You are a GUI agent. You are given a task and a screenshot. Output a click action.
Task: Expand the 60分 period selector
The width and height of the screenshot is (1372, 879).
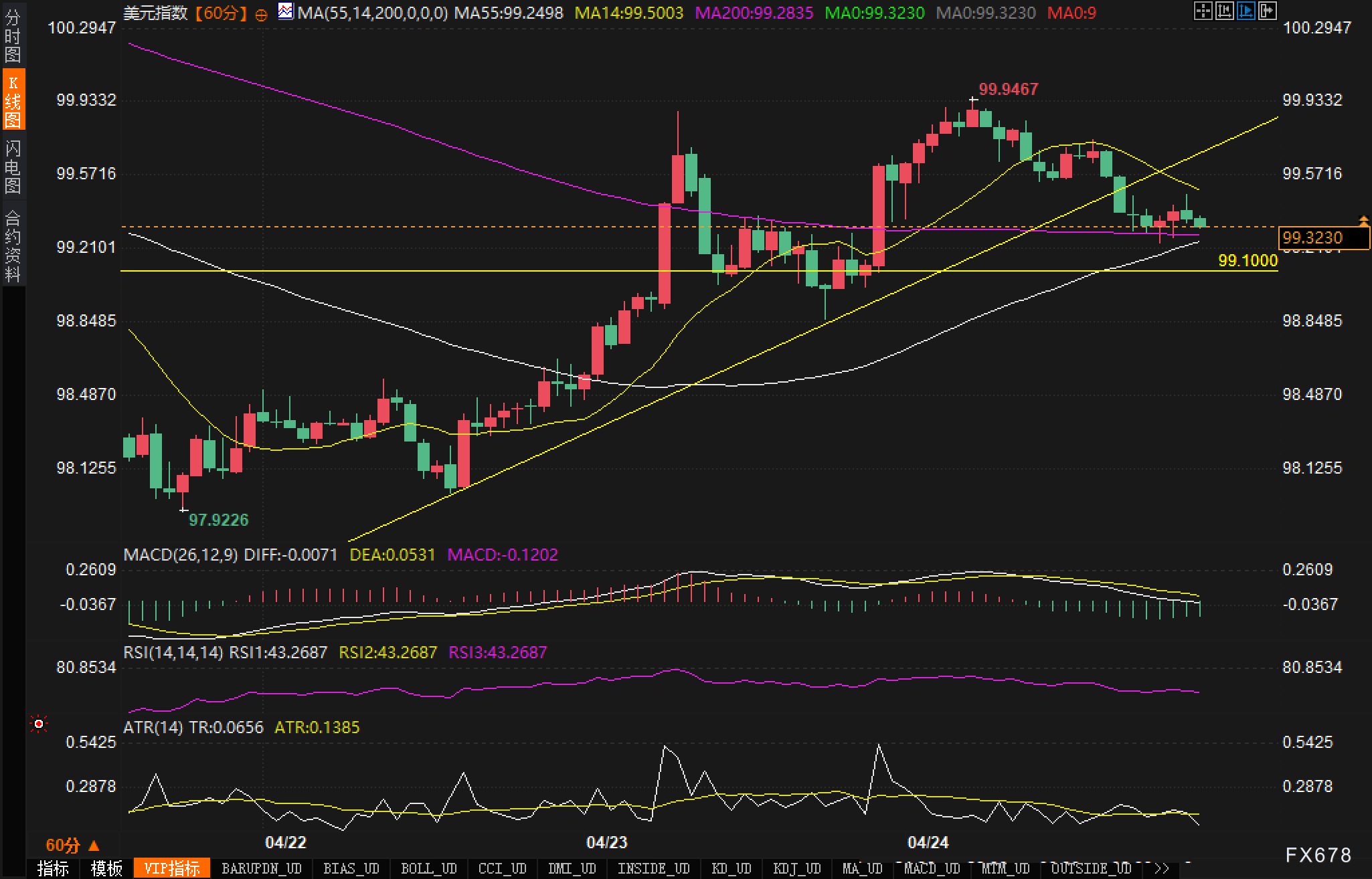click(72, 845)
